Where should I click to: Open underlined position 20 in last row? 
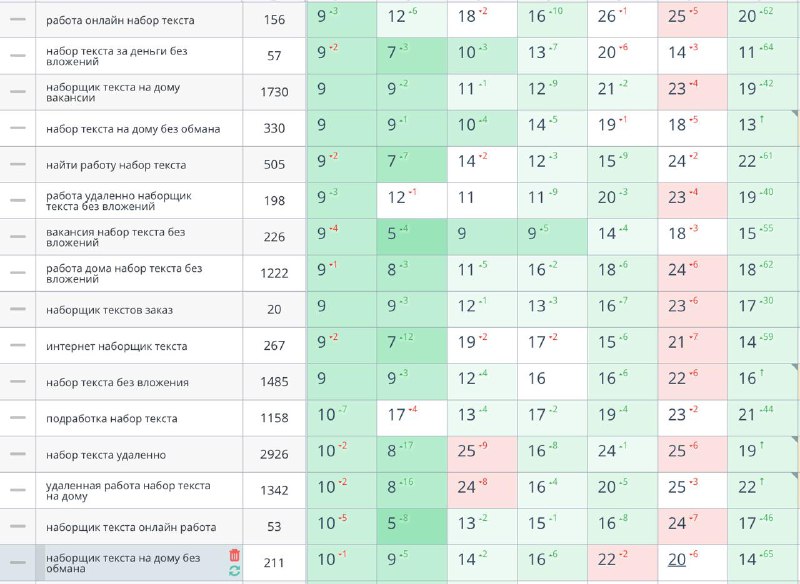pyautogui.click(x=677, y=560)
